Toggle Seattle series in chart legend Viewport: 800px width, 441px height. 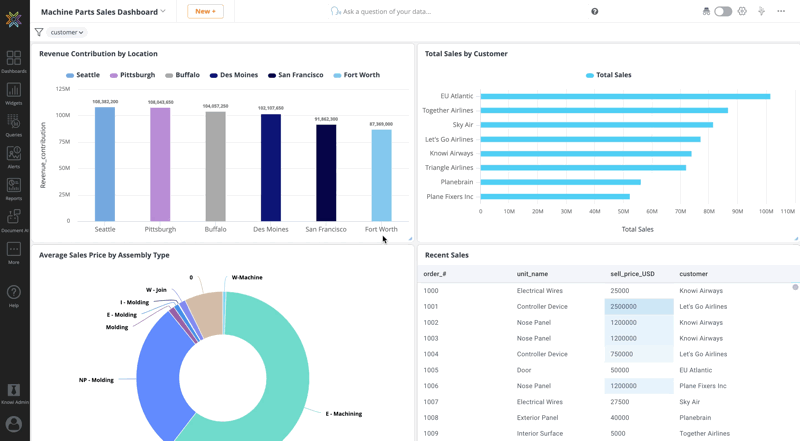click(x=83, y=75)
